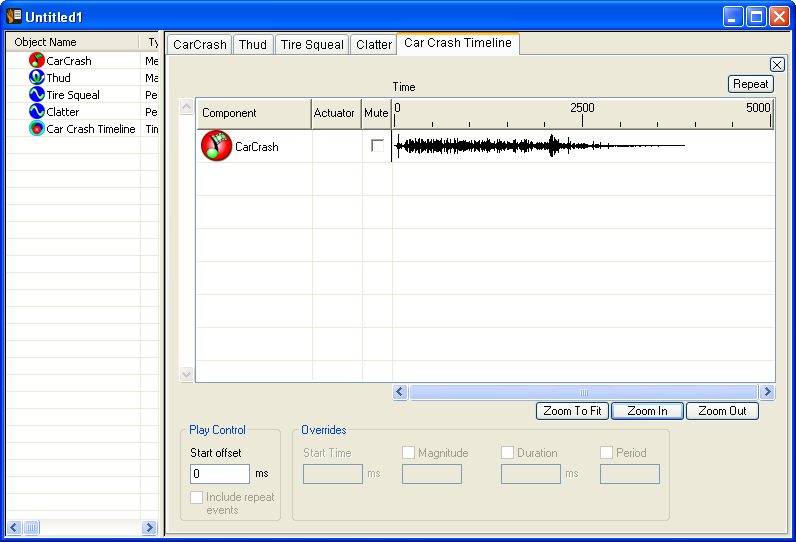Click the 0 mark on time ruler

[397, 108]
